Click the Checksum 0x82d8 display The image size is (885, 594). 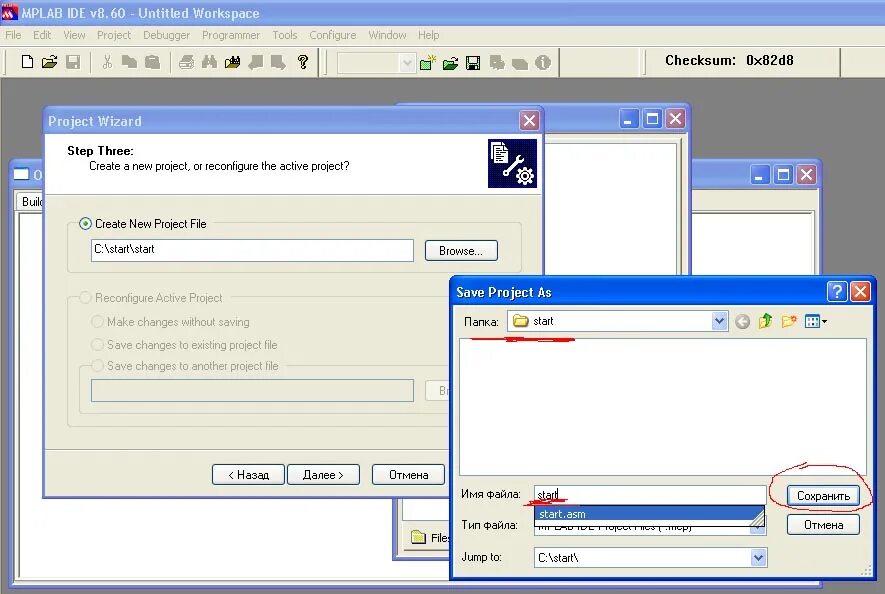[729, 60]
